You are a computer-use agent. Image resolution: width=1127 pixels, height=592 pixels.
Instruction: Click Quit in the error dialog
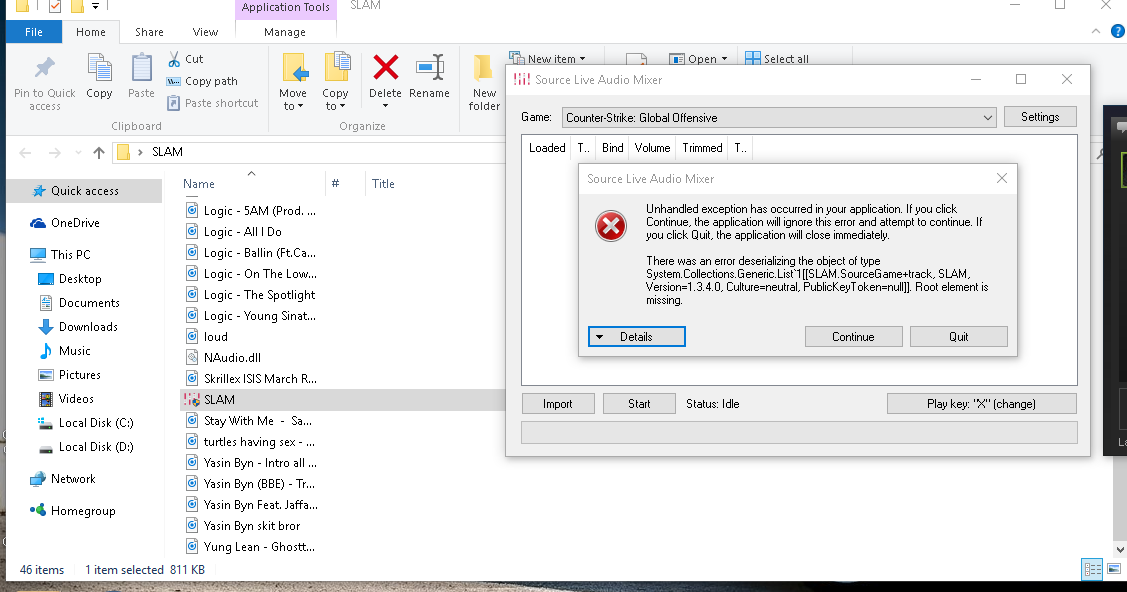tap(958, 336)
